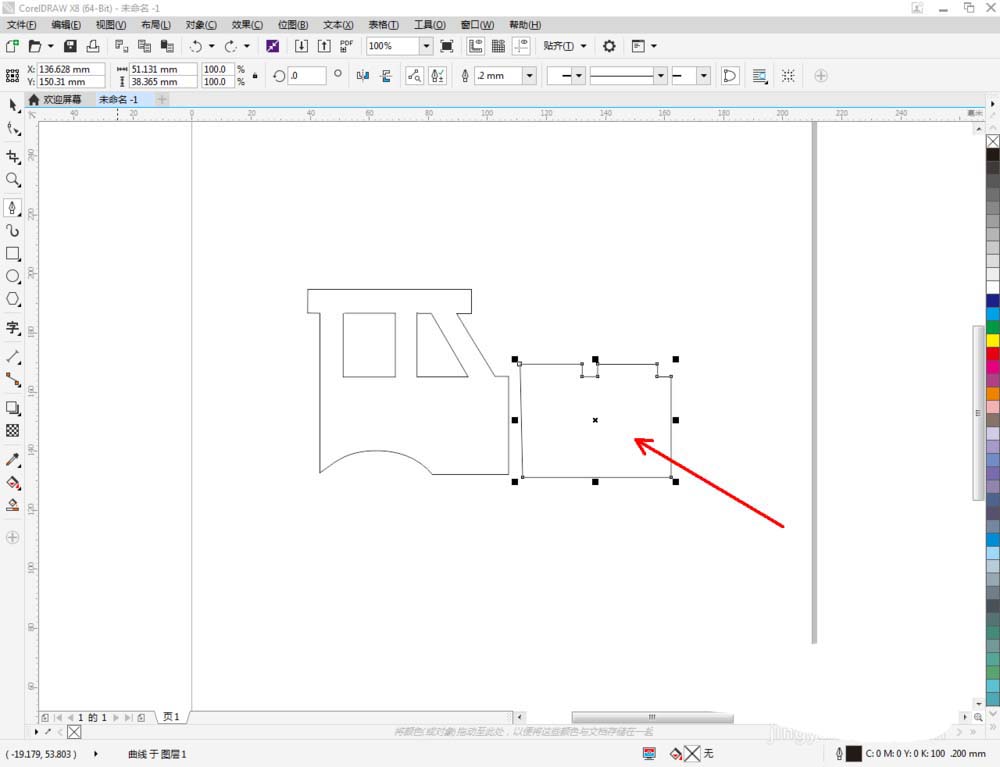
Task: Select the Connector tool
Action: pos(13,379)
